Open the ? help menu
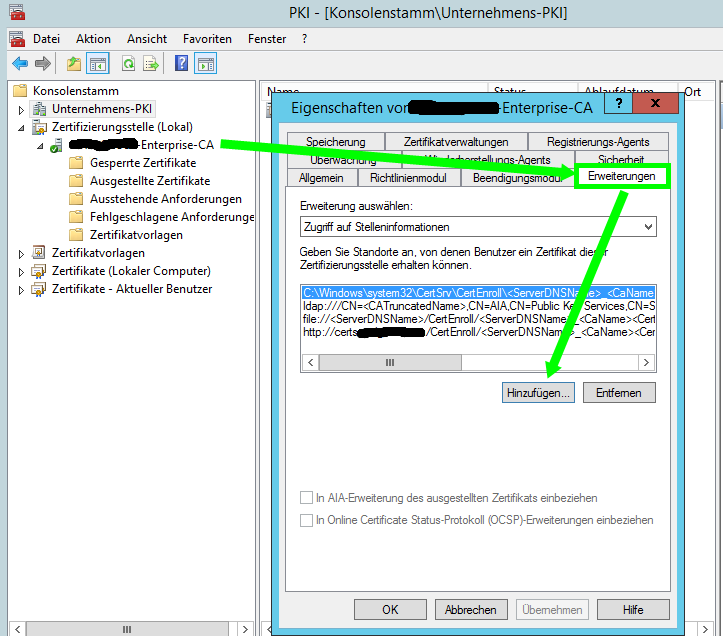 [x=304, y=39]
